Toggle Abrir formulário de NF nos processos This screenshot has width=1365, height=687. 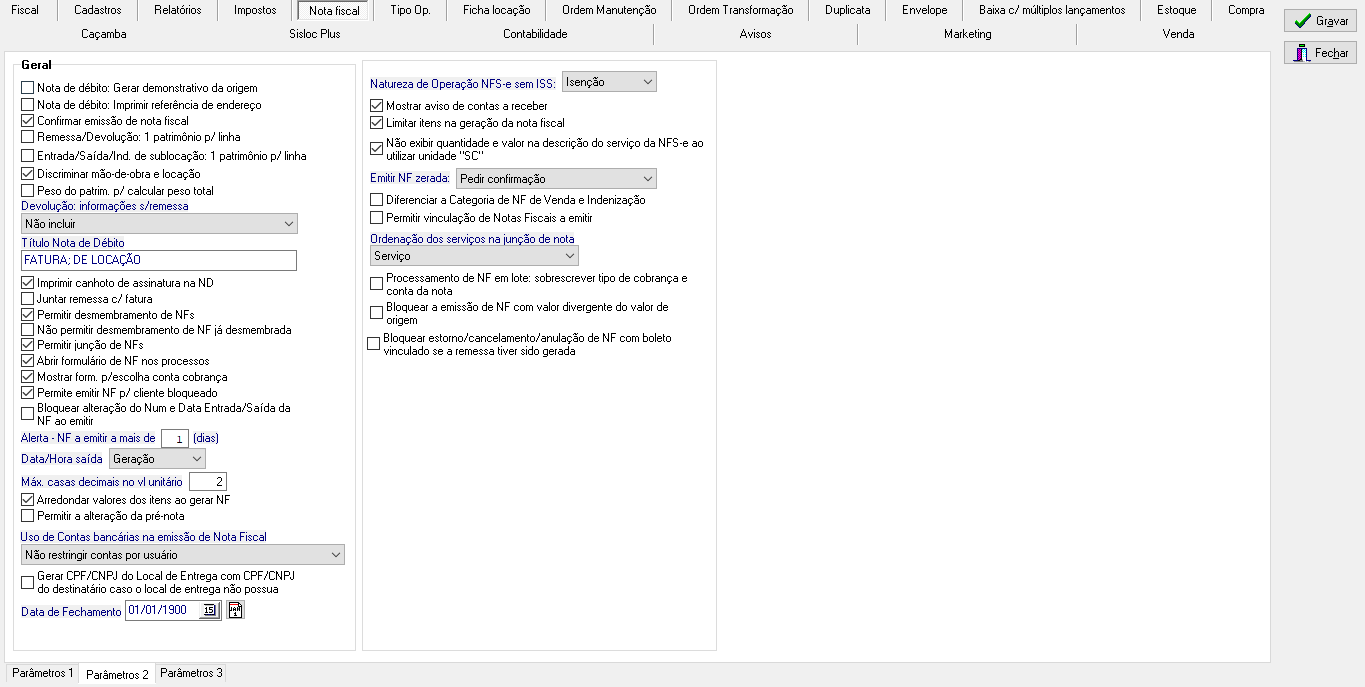tap(28, 361)
